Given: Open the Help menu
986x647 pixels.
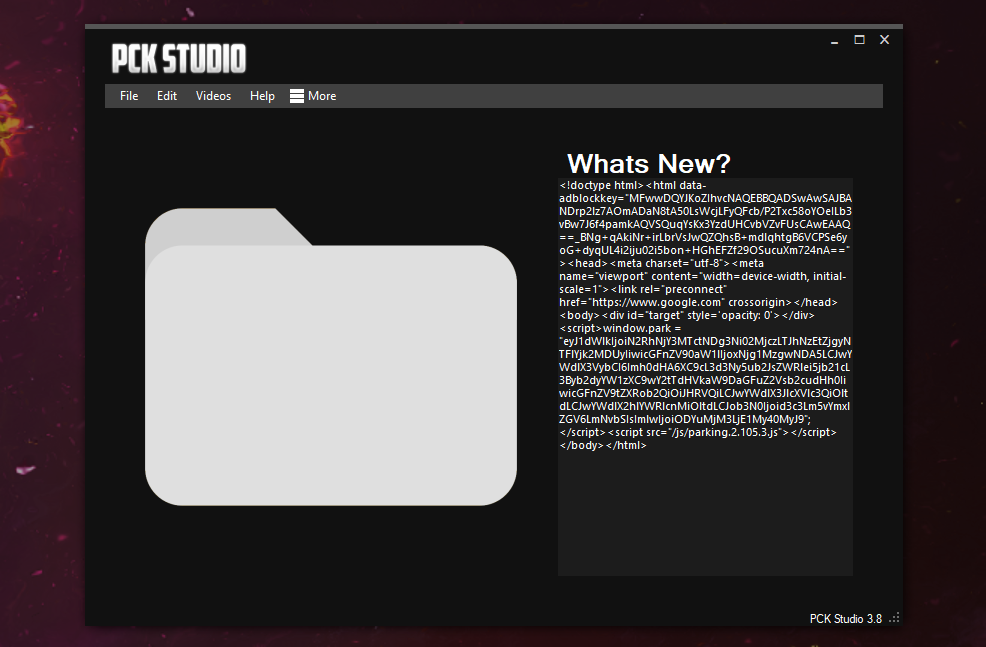Looking at the screenshot, I should point(262,96).
